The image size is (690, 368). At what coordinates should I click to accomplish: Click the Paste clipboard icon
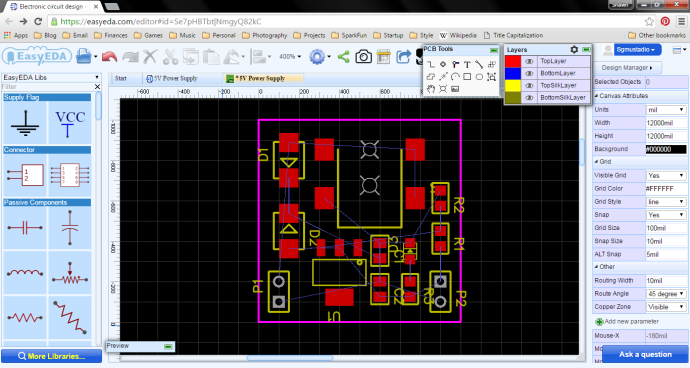212,57
